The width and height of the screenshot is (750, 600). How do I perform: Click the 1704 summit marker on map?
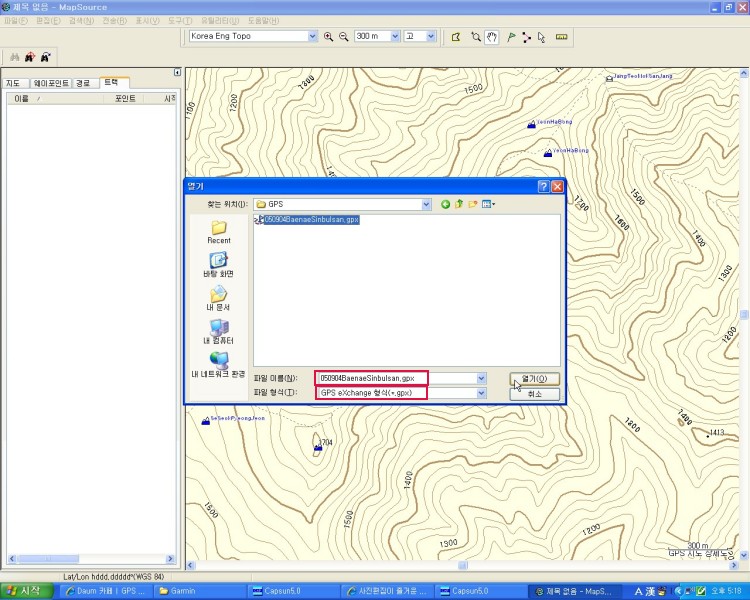pyautogui.click(x=318, y=447)
